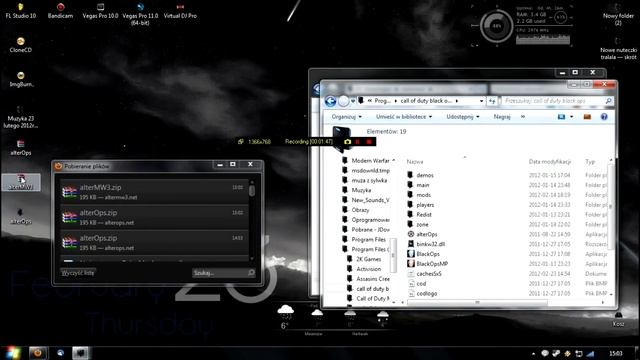
Task: Toggle the Explorer preview pane icon
Action: pos(587,117)
